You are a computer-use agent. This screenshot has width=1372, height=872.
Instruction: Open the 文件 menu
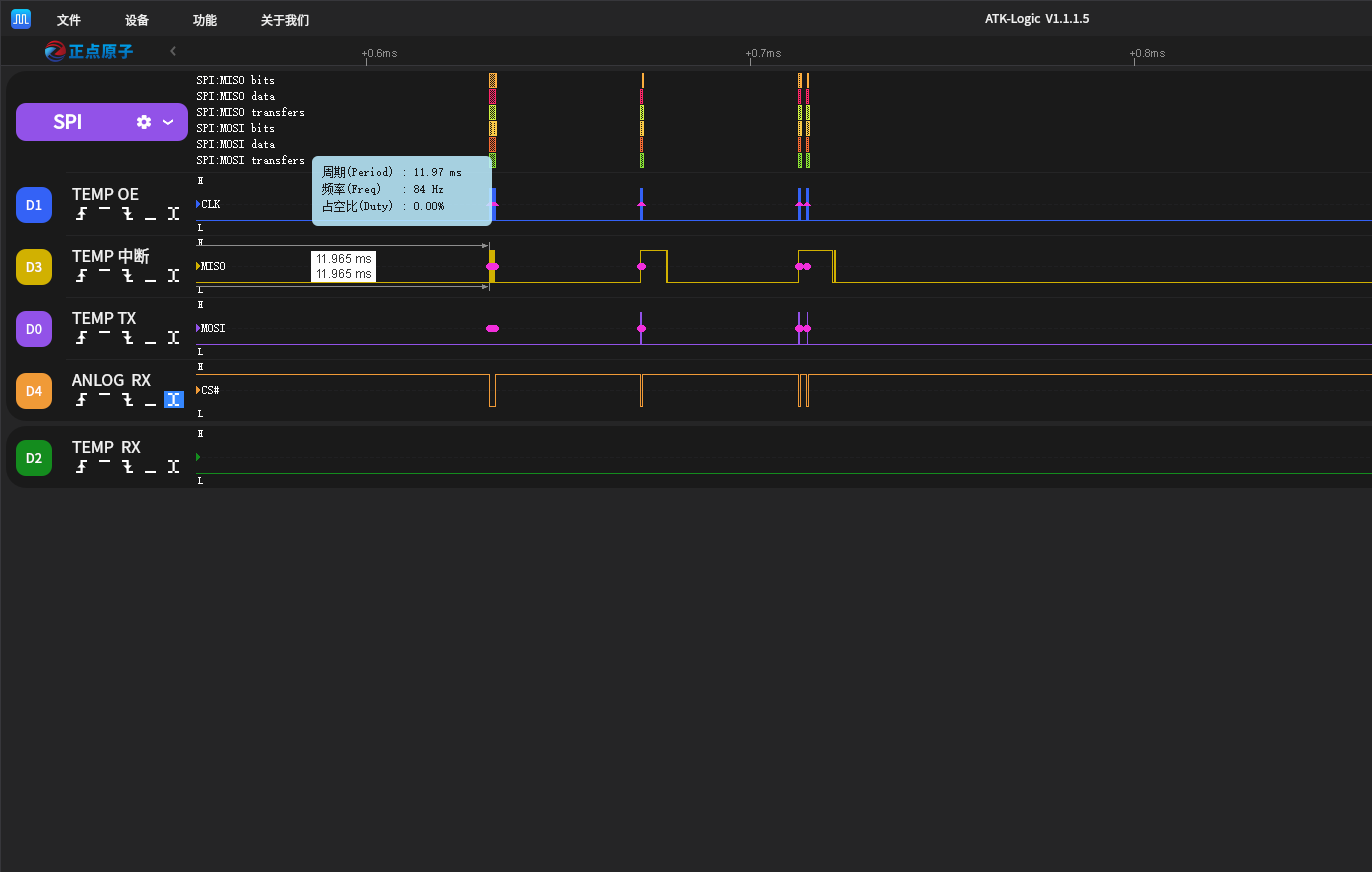tap(69, 20)
